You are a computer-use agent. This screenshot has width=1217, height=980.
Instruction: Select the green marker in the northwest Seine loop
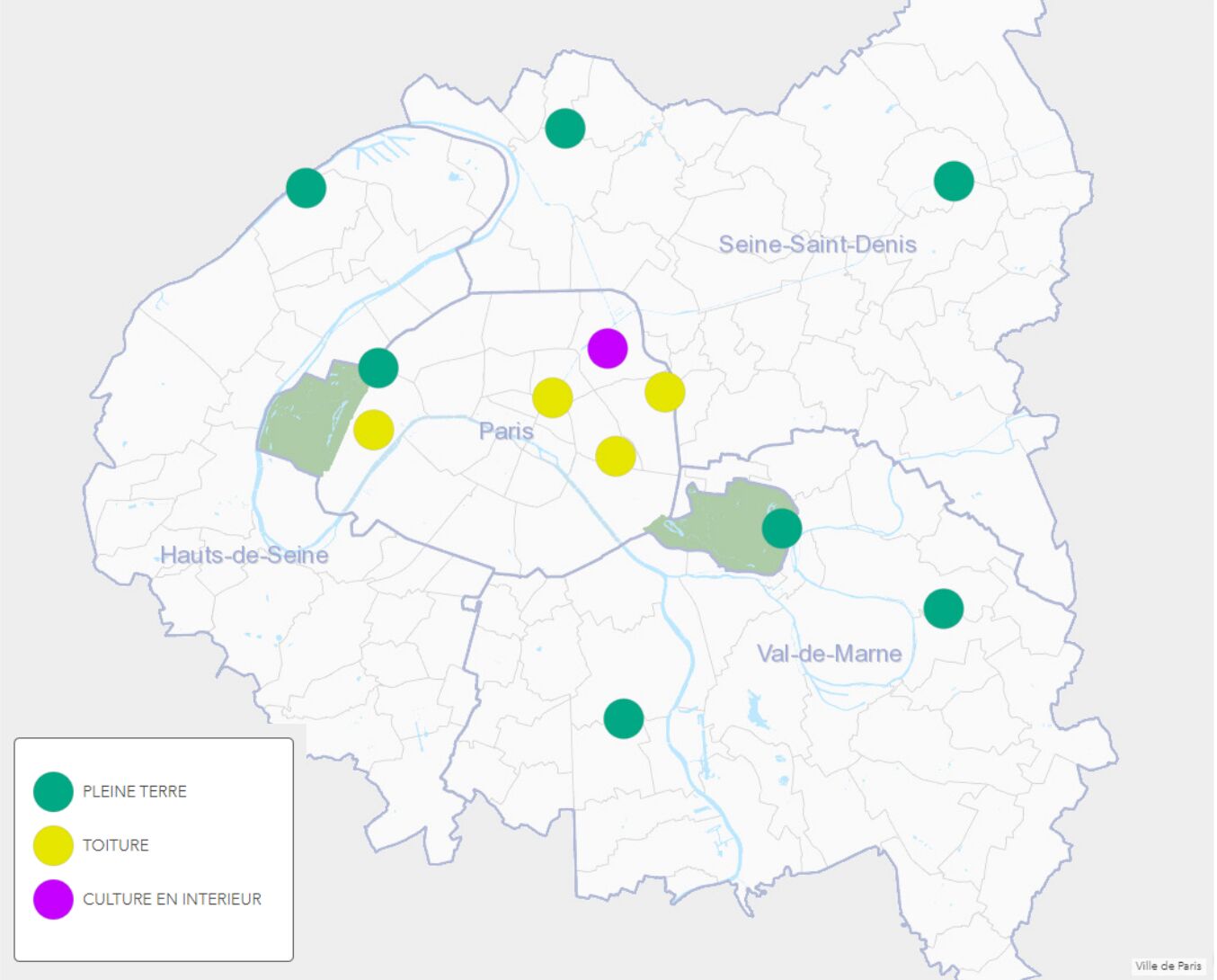[306, 188]
